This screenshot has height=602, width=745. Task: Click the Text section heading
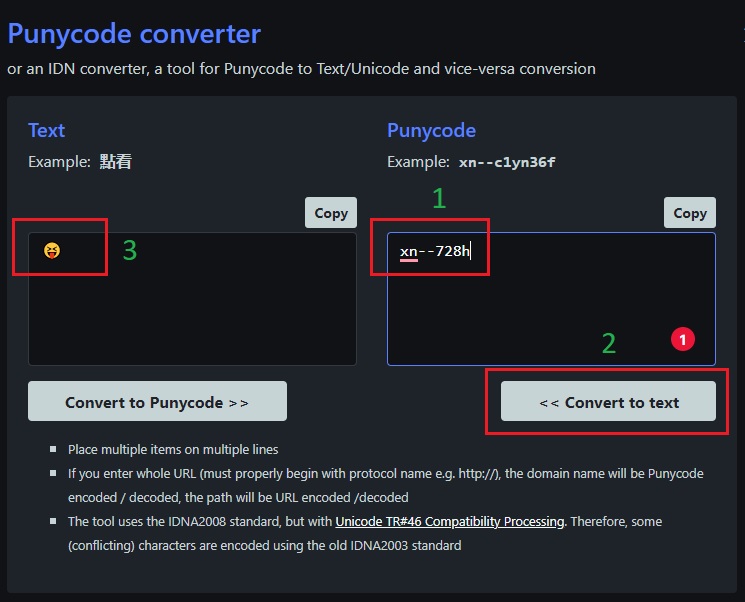46,130
